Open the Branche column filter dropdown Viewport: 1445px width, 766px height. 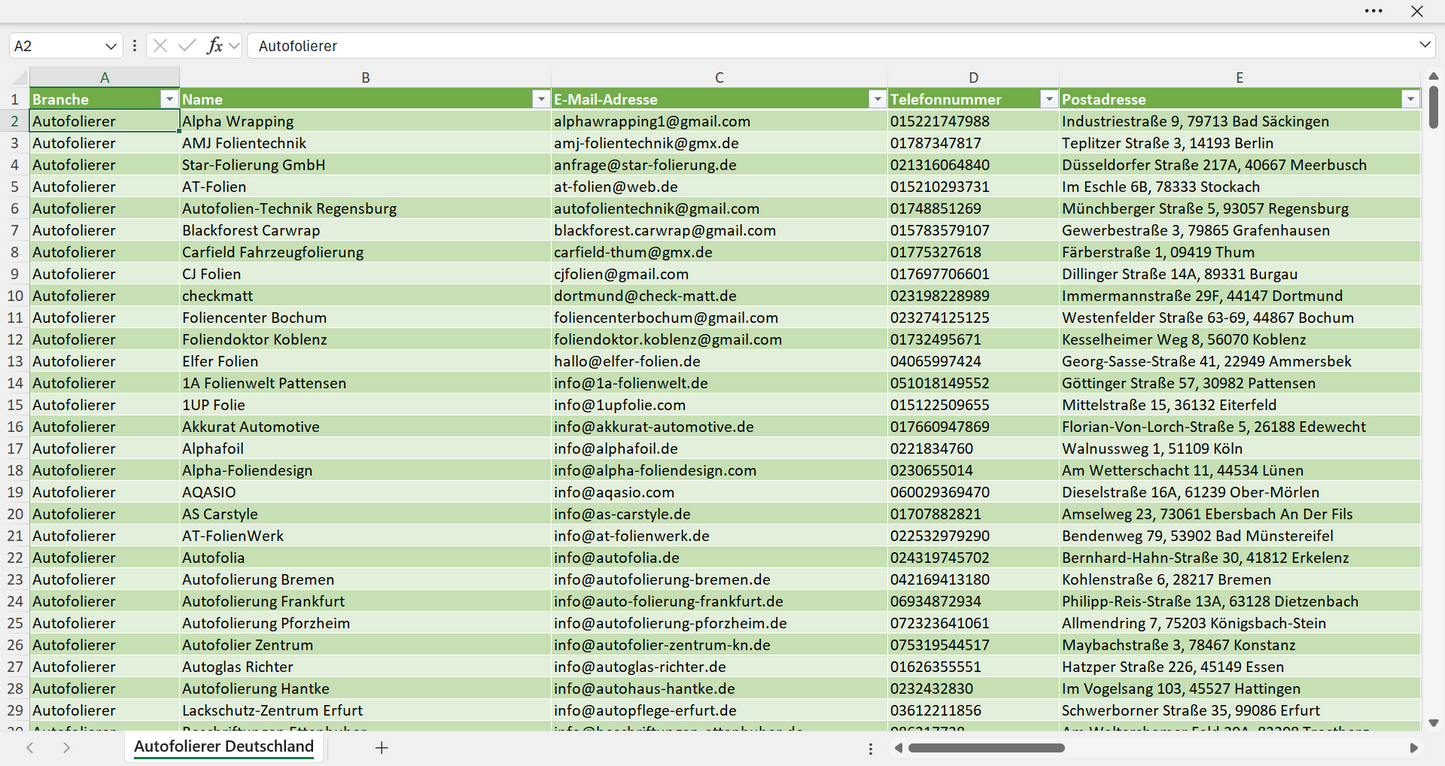[x=169, y=99]
